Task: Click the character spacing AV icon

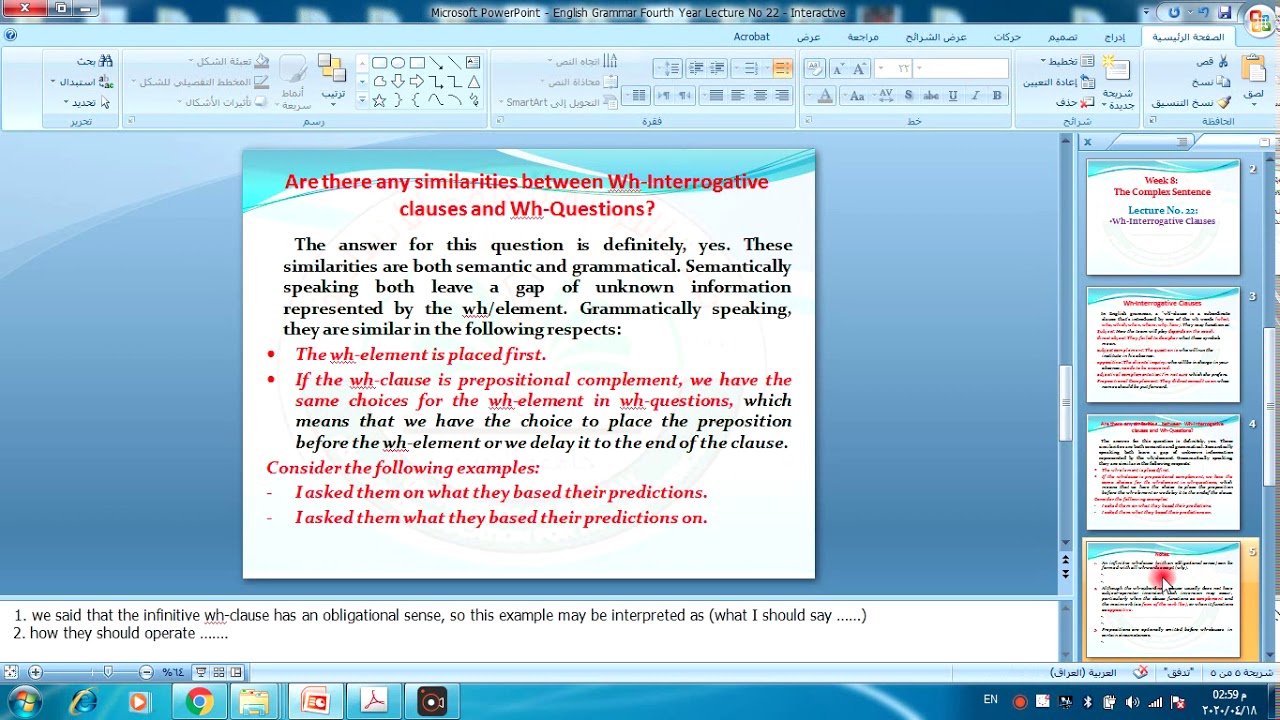Action: point(884,96)
